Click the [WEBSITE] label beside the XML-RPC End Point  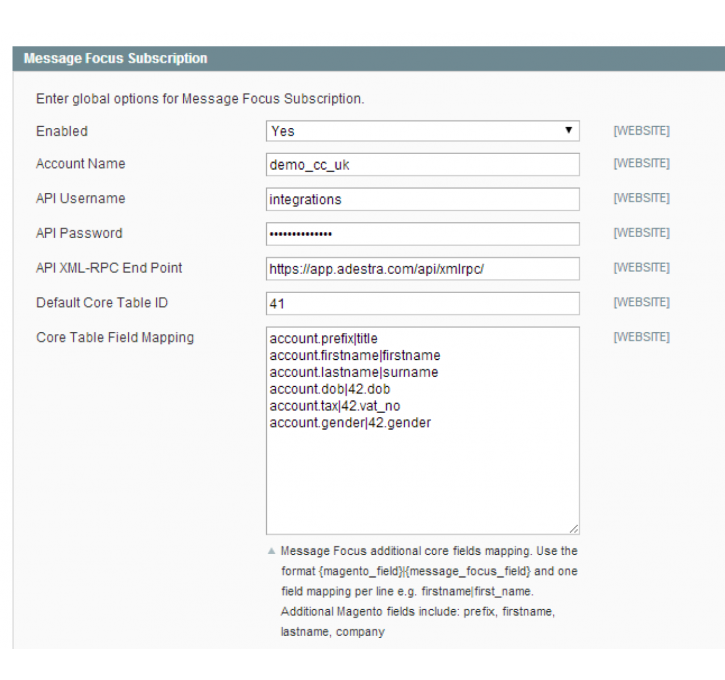click(641, 268)
